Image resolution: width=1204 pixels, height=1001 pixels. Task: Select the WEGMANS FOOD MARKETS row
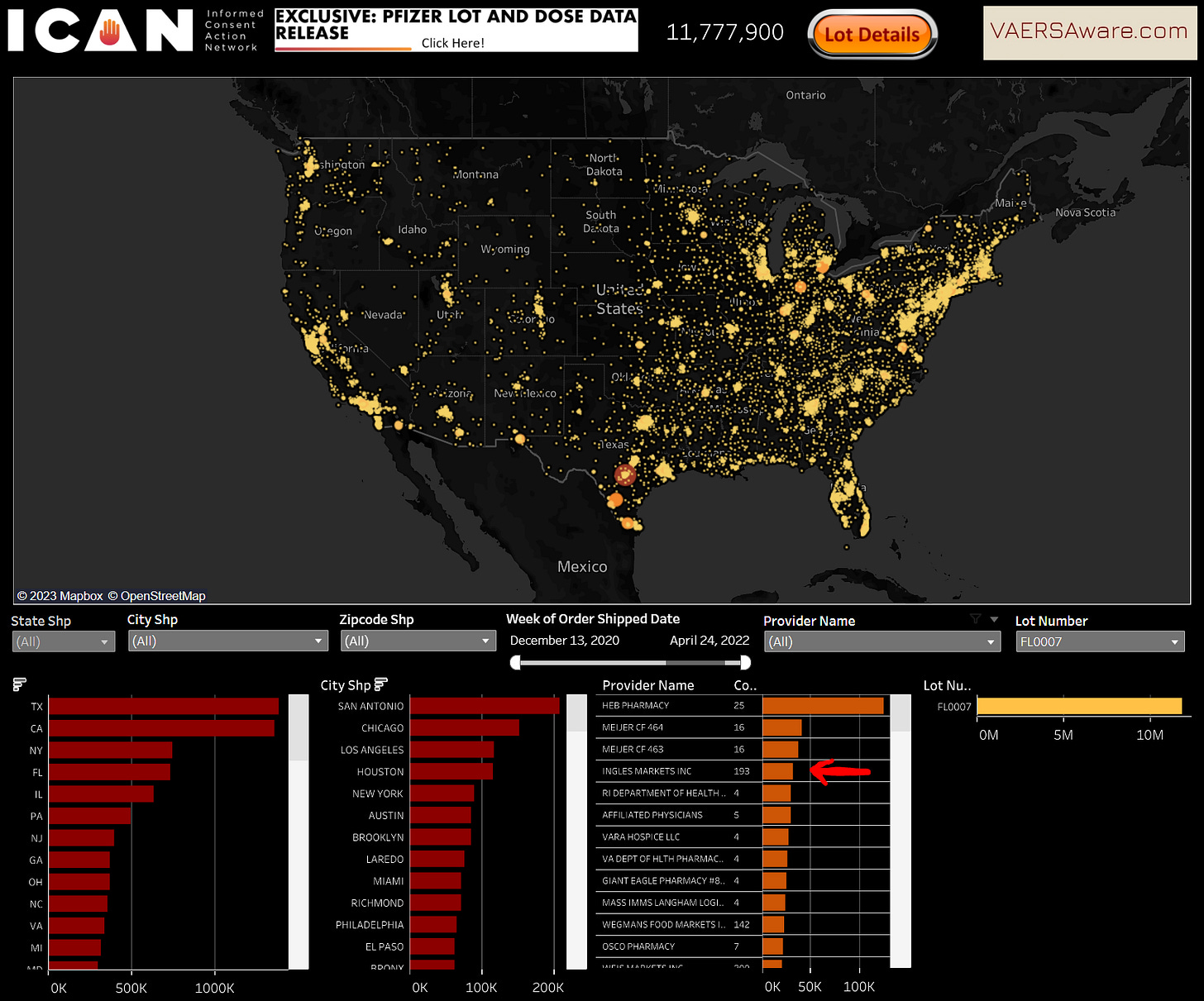tap(743, 925)
